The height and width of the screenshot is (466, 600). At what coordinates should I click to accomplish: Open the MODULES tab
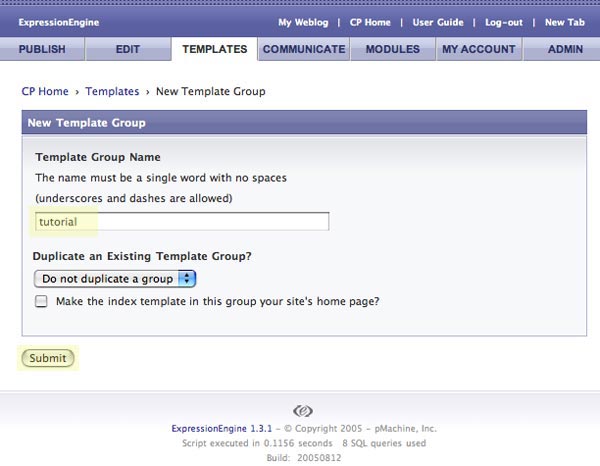pos(393,49)
